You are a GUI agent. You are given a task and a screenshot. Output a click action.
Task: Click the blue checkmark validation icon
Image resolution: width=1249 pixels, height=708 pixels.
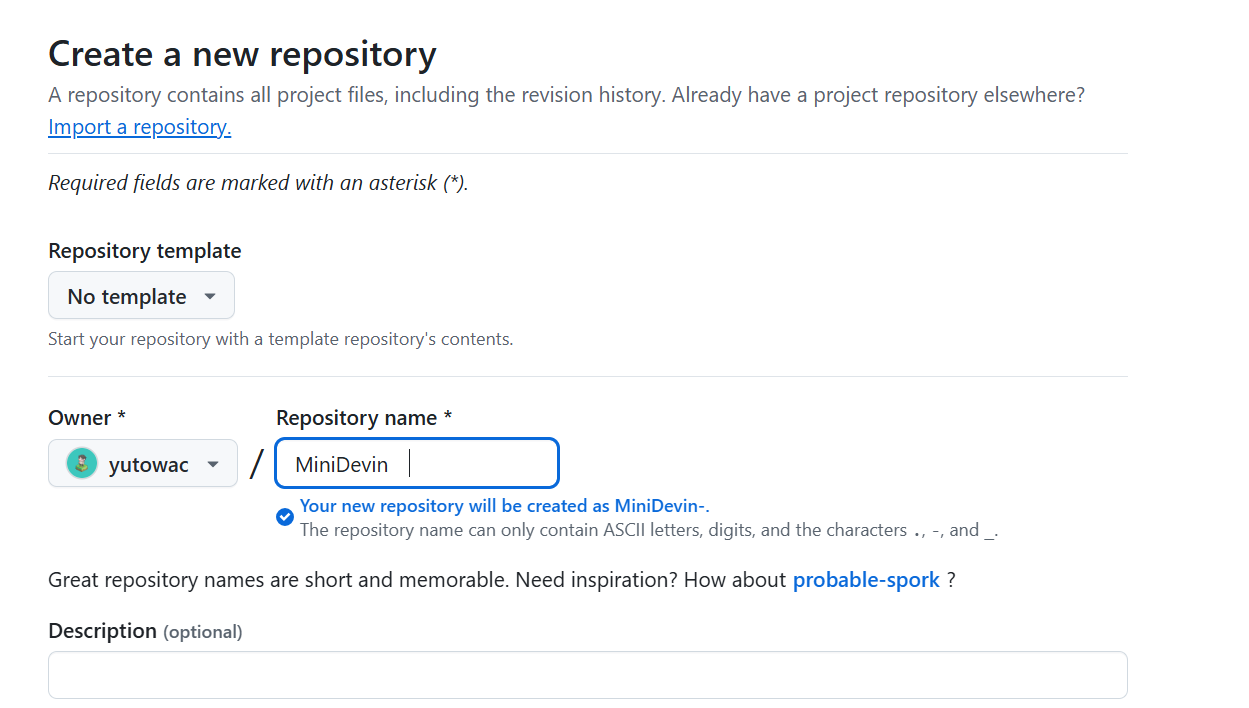click(285, 516)
